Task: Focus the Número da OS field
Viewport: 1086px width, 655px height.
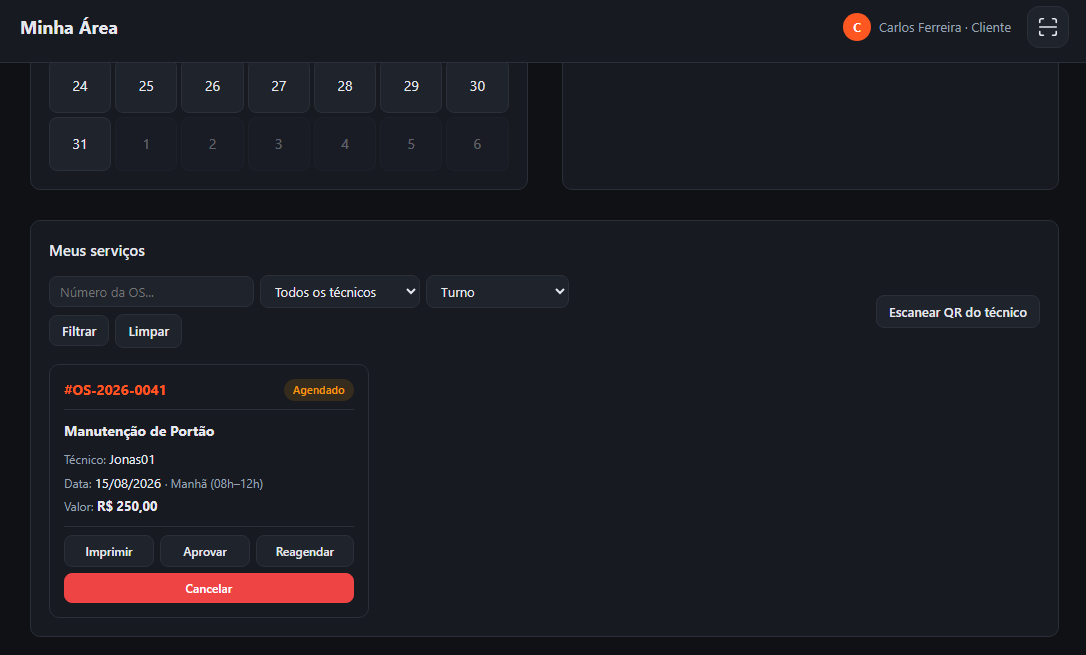Action: pyautogui.click(x=151, y=291)
